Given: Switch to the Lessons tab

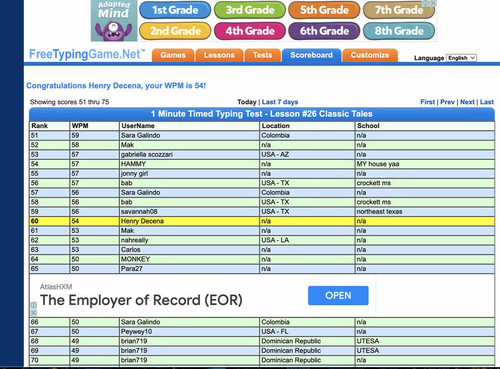Looking at the screenshot, I should 219,55.
